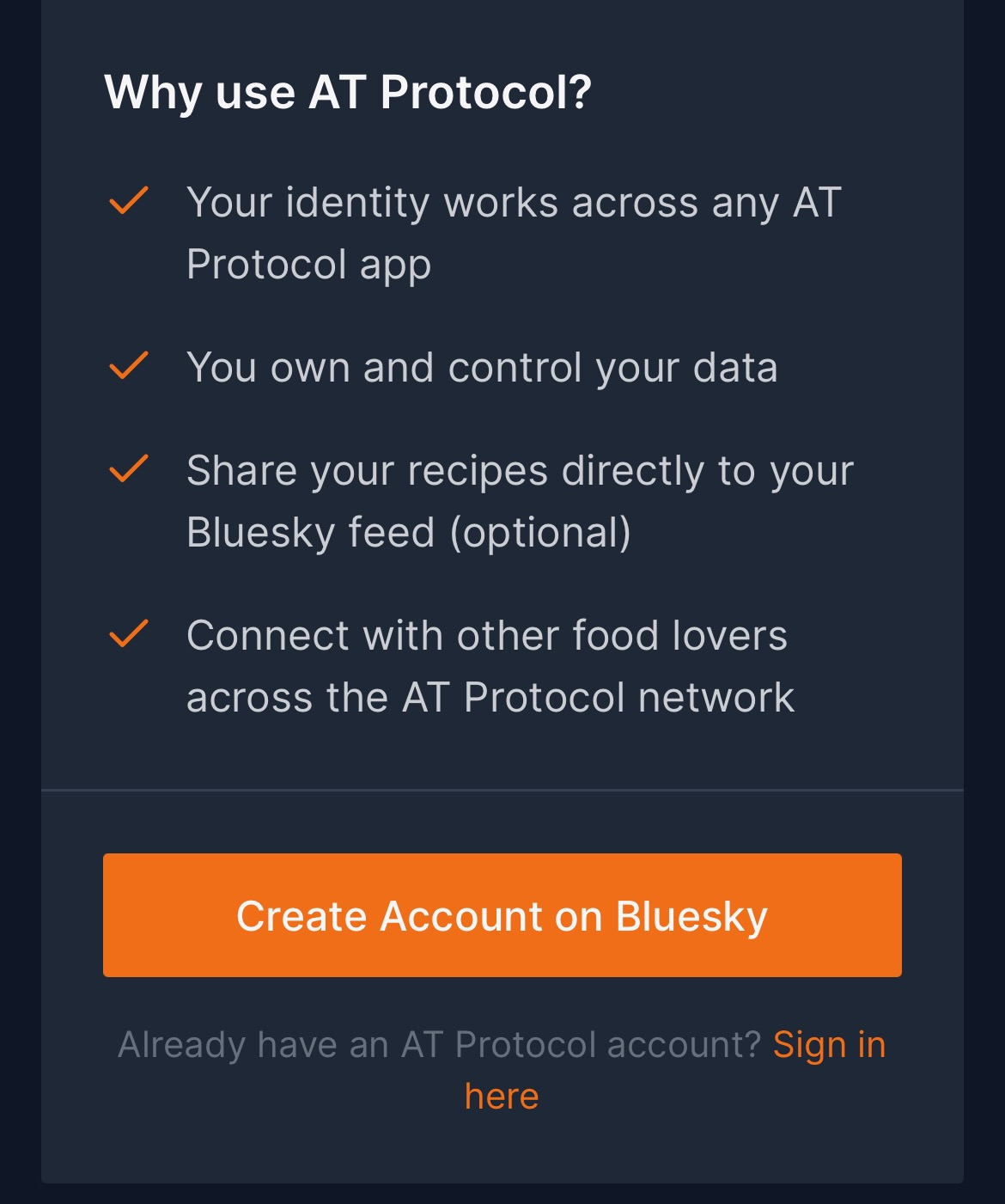The width and height of the screenshot is (1005, 1204).
Task: Click "Already have an AT Protocol account?" text
Action: coord(440,1045)
